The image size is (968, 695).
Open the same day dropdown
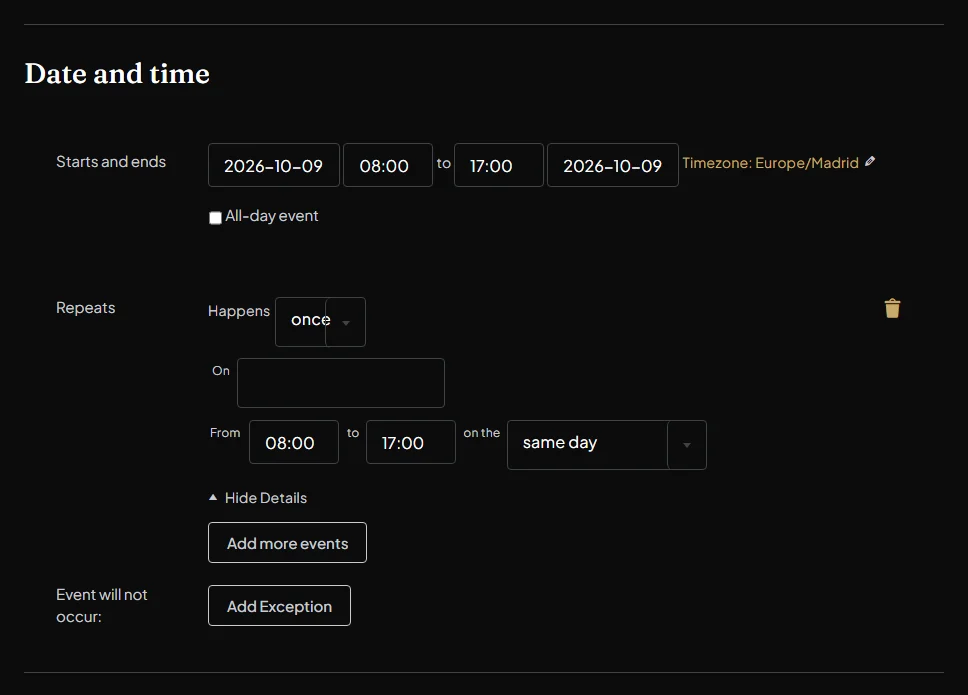[x=607, y=445]
